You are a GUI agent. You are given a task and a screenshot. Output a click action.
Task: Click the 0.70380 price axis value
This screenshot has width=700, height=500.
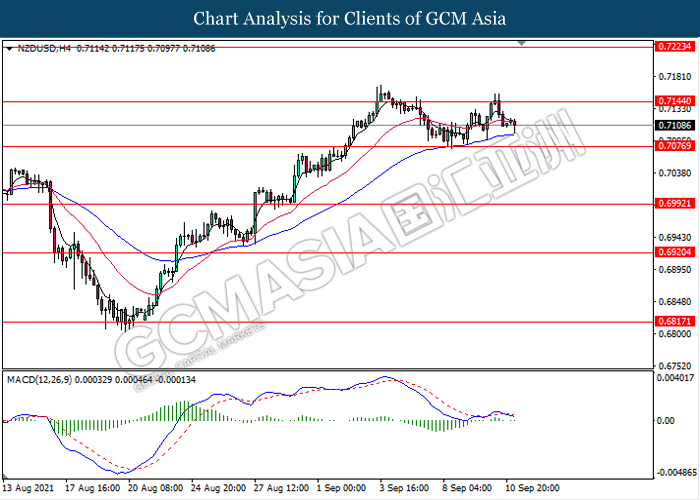click(675, 173)
